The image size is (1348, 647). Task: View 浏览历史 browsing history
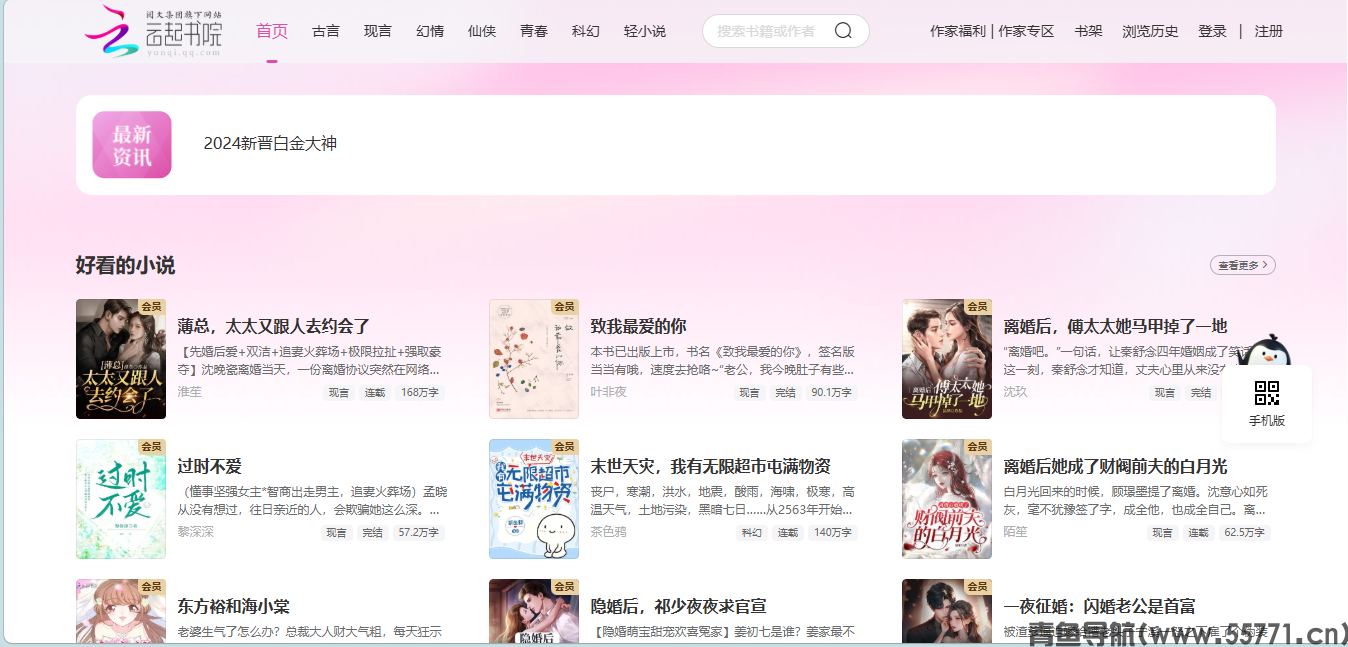1151,31
